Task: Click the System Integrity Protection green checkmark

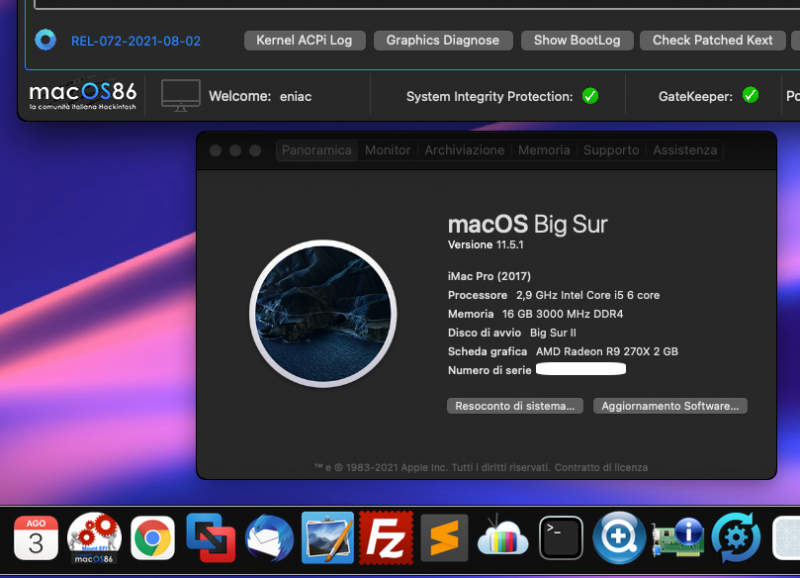Action: click(x=590, y=96)
